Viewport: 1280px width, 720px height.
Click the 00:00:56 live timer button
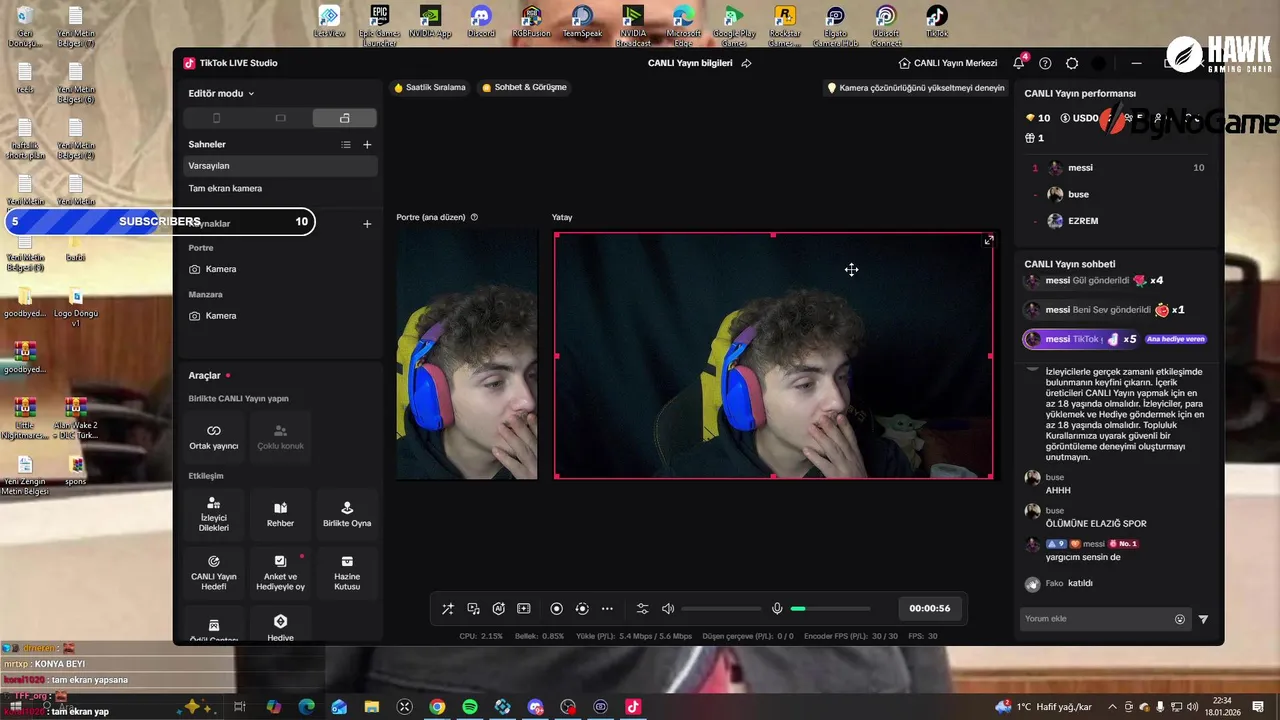(929, 608)
